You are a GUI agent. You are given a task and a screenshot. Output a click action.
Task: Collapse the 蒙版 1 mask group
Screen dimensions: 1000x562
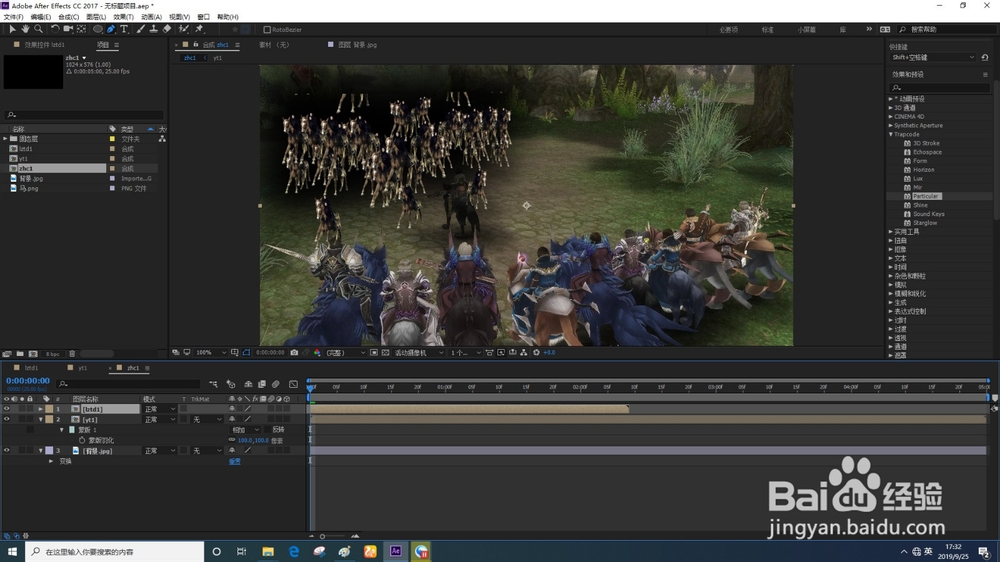click(62, 430)
